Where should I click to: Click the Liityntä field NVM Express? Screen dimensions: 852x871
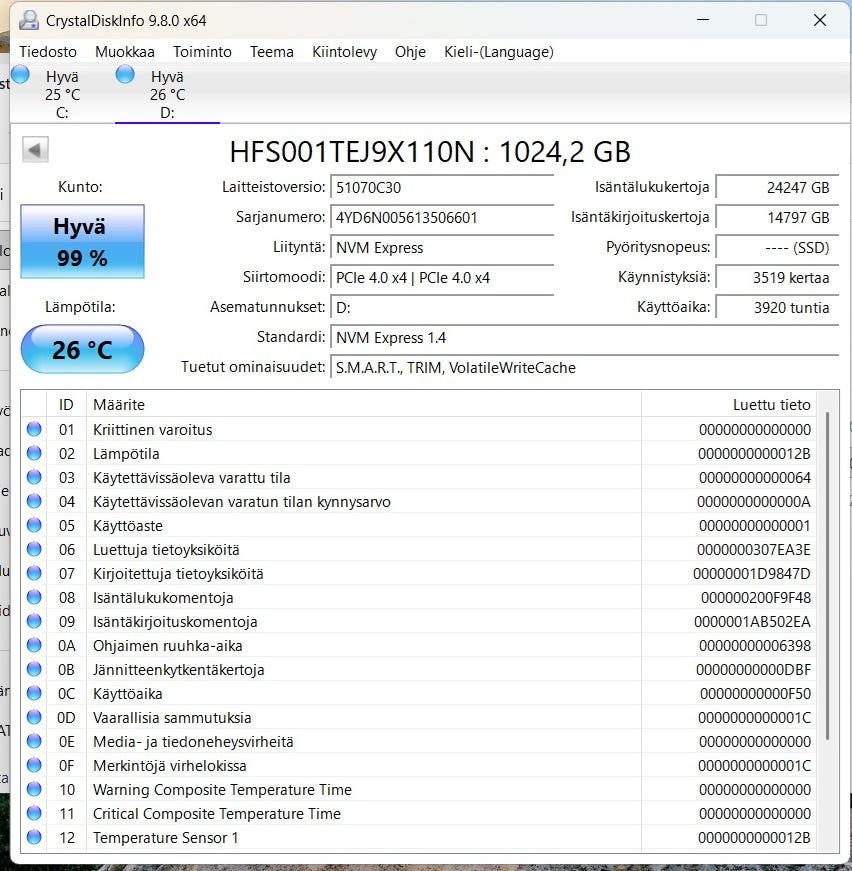[x=442, y=247]
